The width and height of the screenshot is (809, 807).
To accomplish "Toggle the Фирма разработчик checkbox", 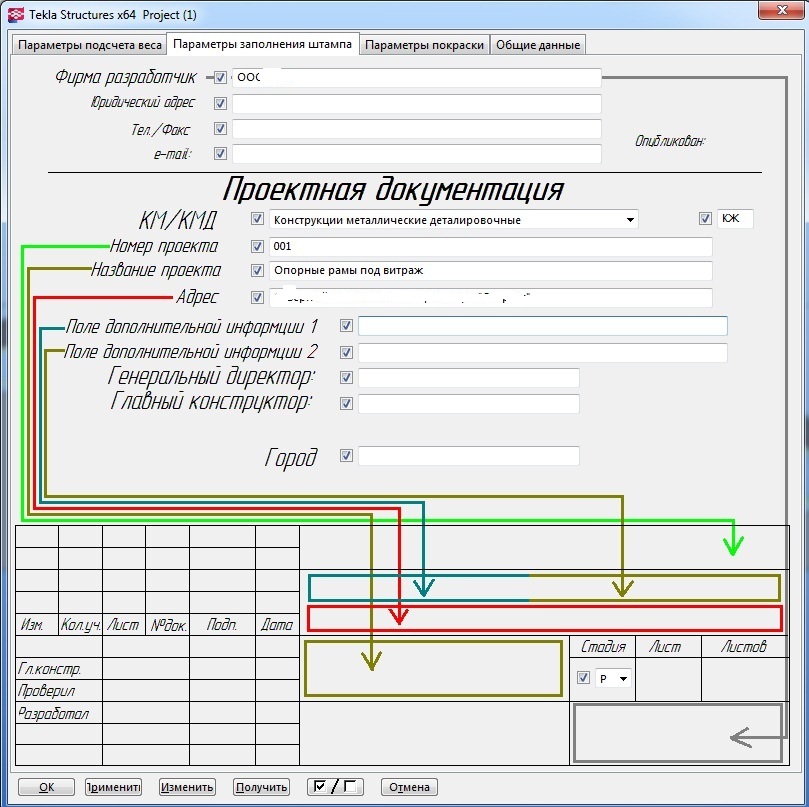I will [220, 77].
